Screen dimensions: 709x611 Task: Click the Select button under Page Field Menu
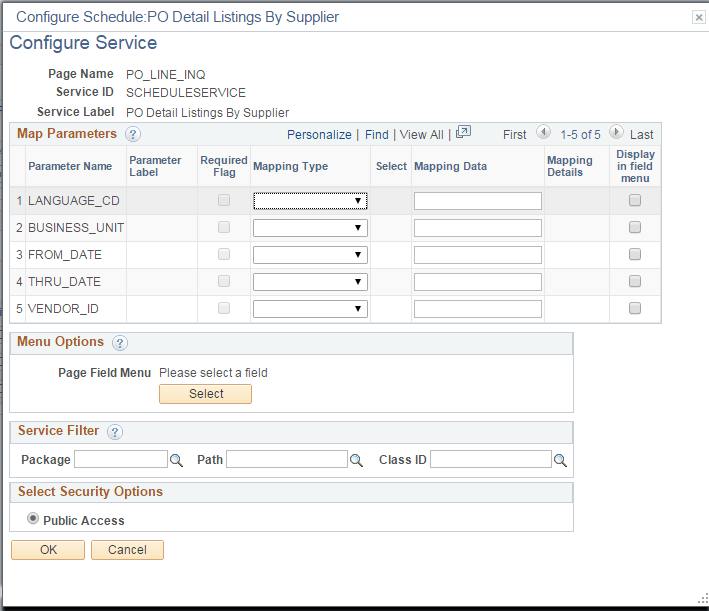point(205,394)
